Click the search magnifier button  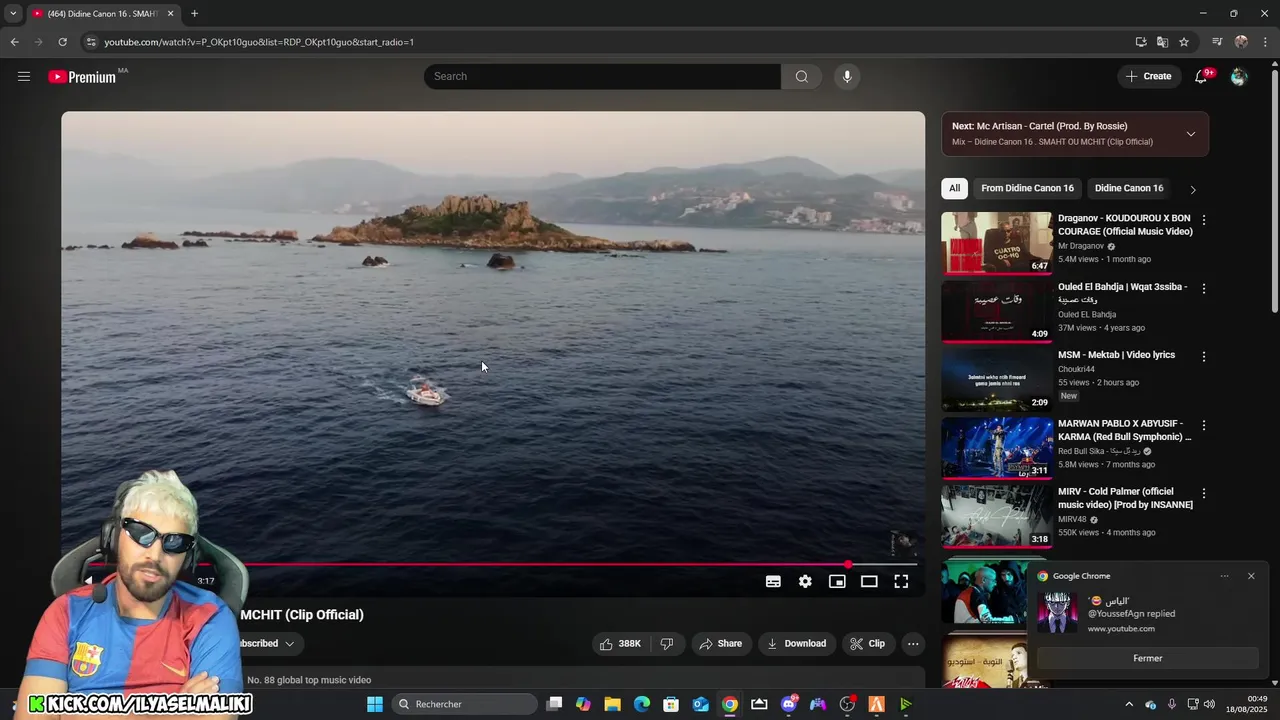pos(801,76)
